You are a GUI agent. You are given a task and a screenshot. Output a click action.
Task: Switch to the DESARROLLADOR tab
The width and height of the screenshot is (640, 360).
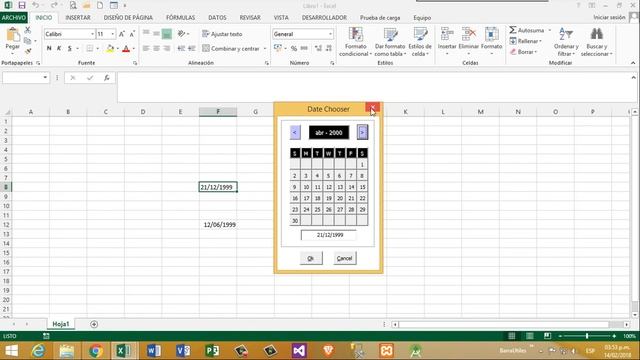click(x=324, y=18)
